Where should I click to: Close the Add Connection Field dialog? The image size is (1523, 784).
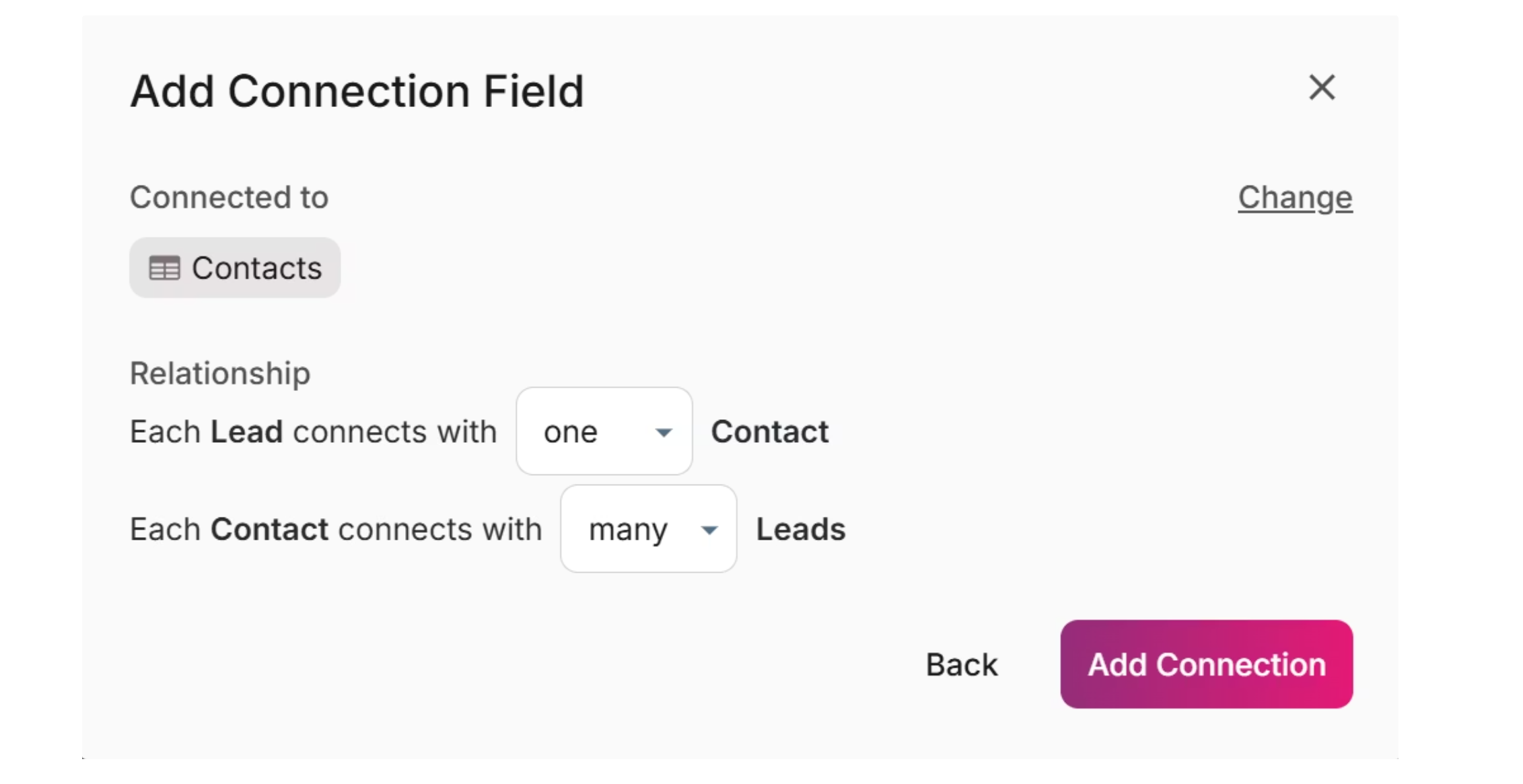(x=1322, y=88)
